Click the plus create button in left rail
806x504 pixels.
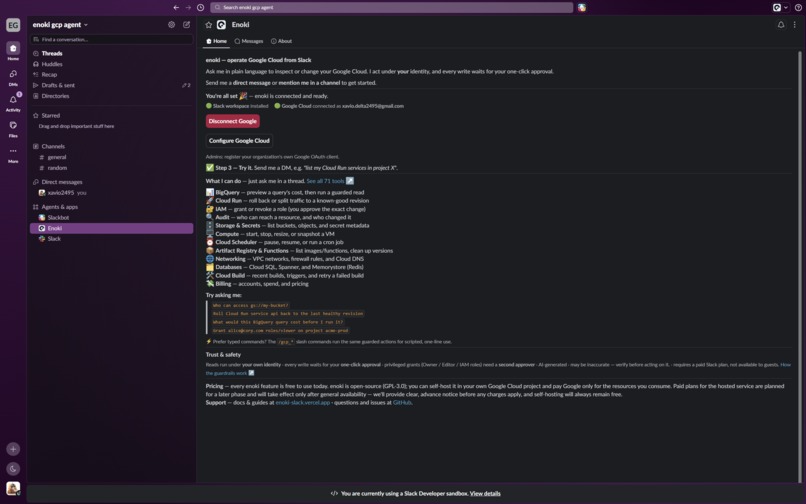13,449
